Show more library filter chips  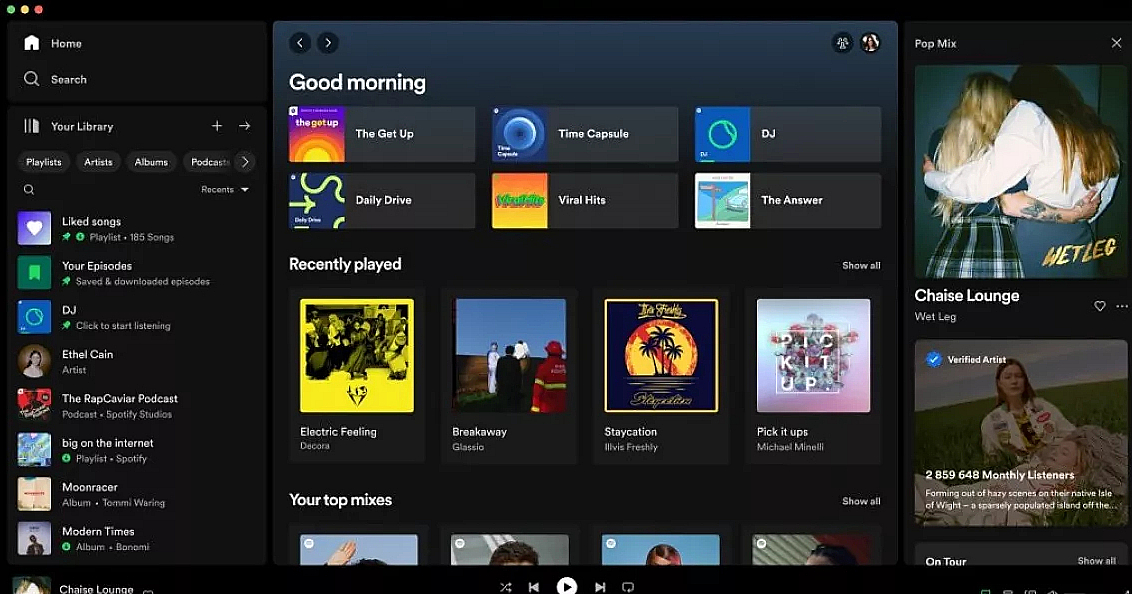[x=245, y=162]
